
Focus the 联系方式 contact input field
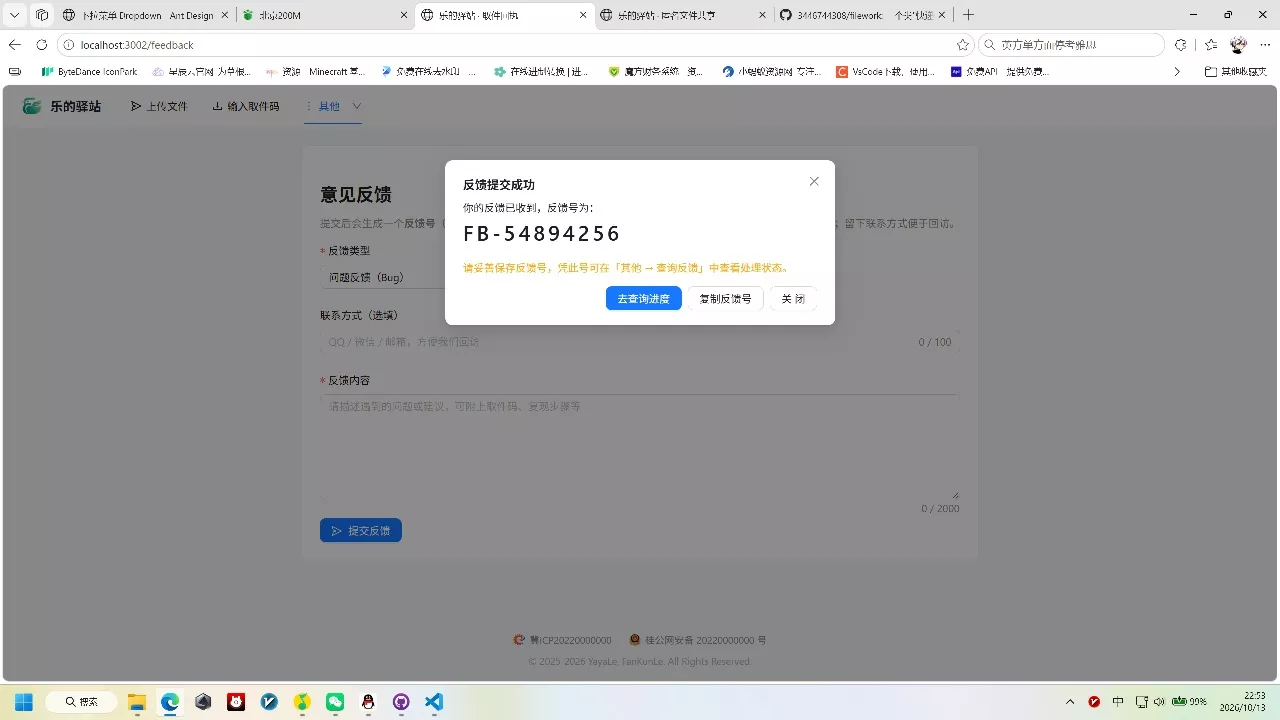pyautogui.click(x=640, y=342)
